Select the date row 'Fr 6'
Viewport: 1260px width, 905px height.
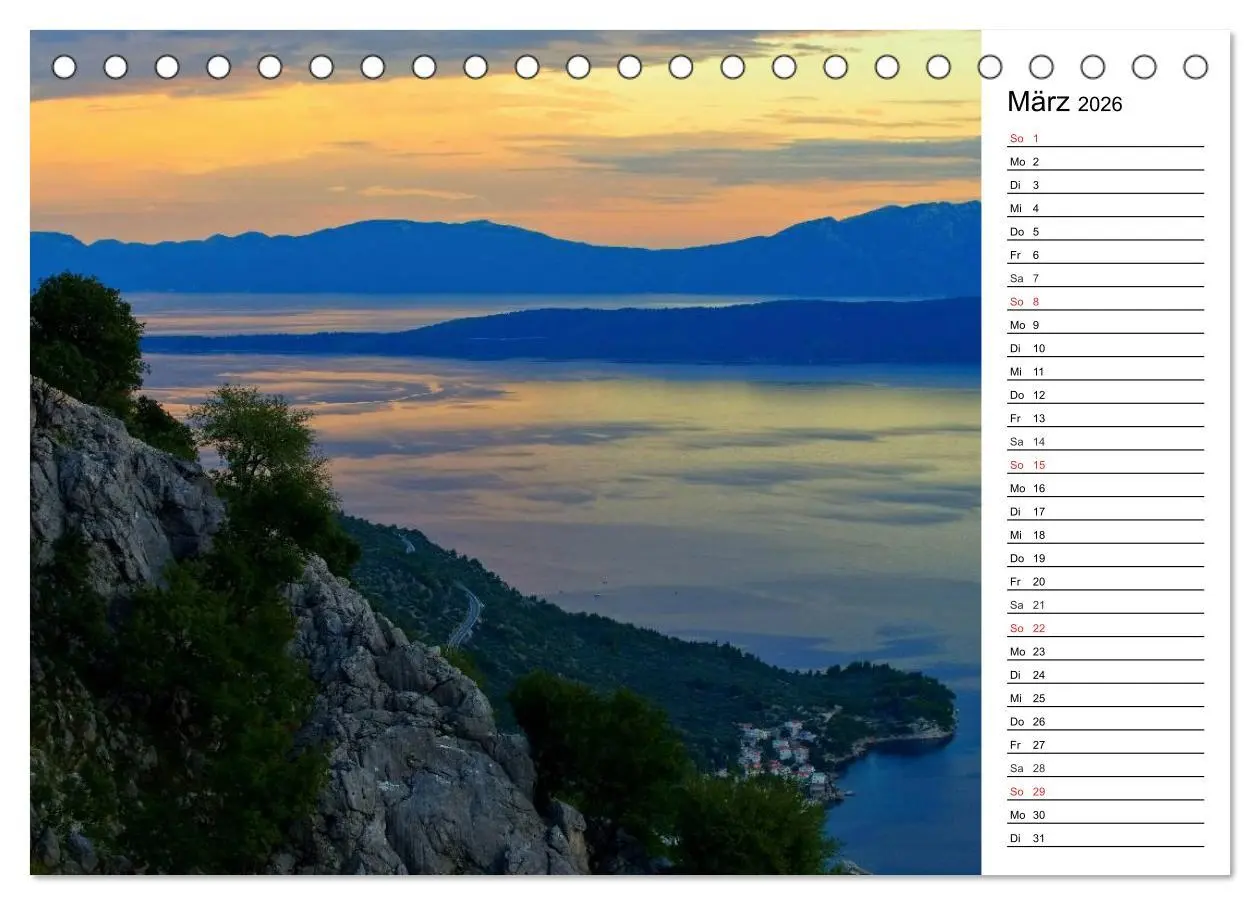[x=1105, y=255]
